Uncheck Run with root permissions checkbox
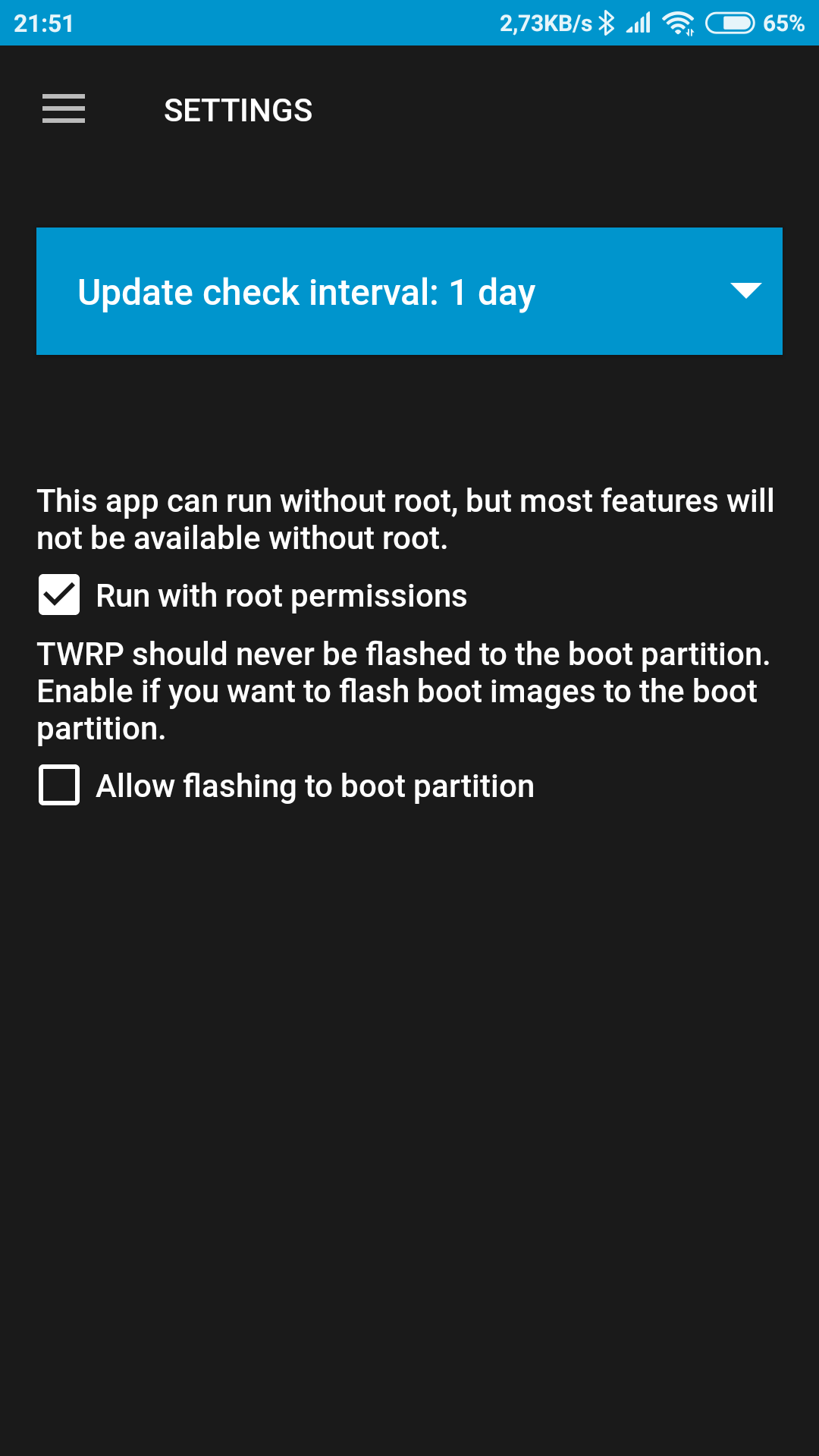This screenshot has width=819, height=1456. coord(59,595)
